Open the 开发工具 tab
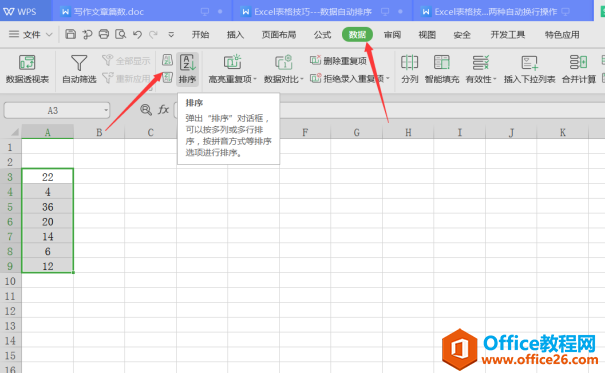Image resolution: width=605 pixels, height=377 pixels. pyautogui.click(x=508, y=35)
